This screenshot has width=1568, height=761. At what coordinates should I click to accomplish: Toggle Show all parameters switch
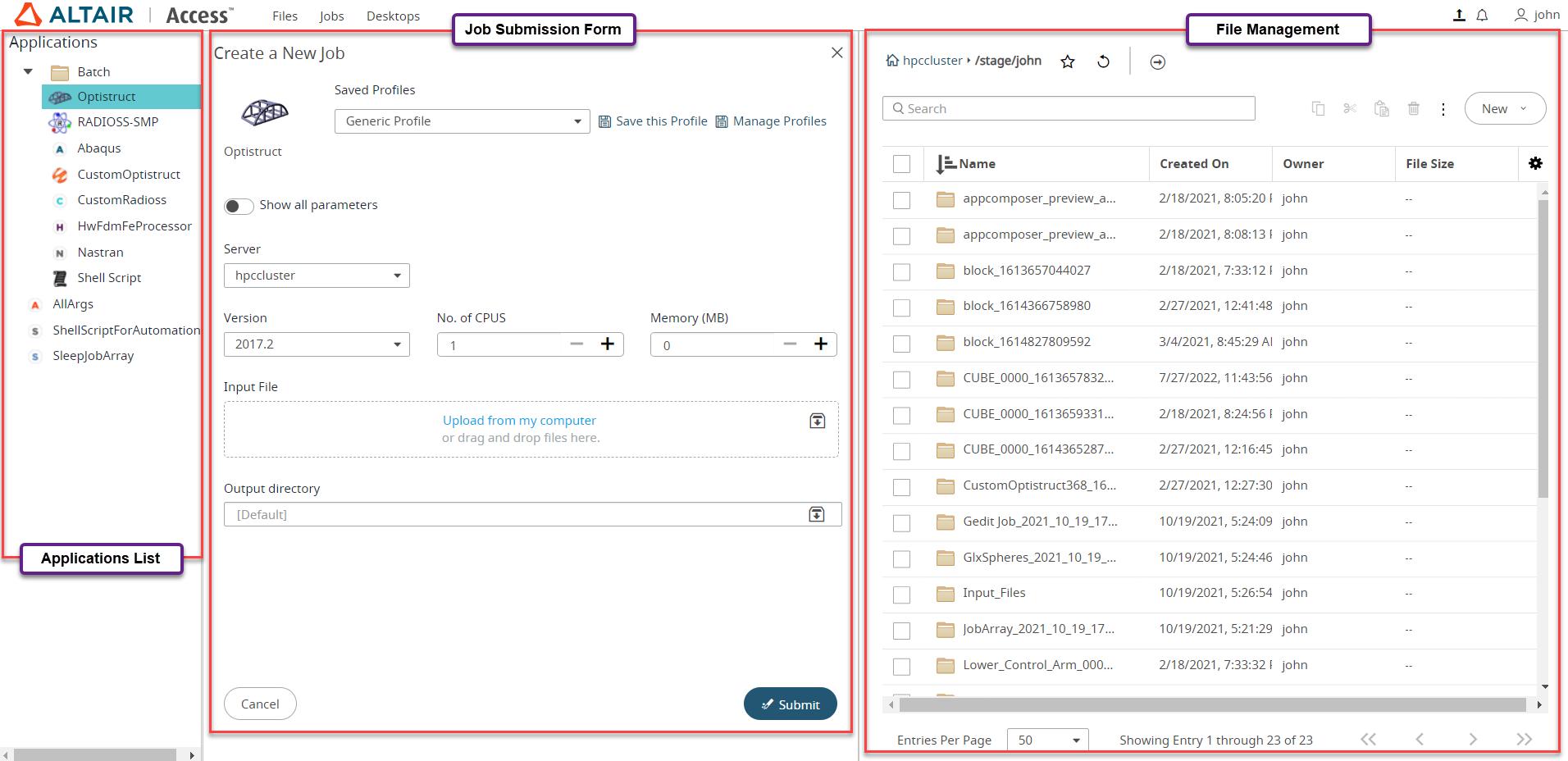coord(239,206)
